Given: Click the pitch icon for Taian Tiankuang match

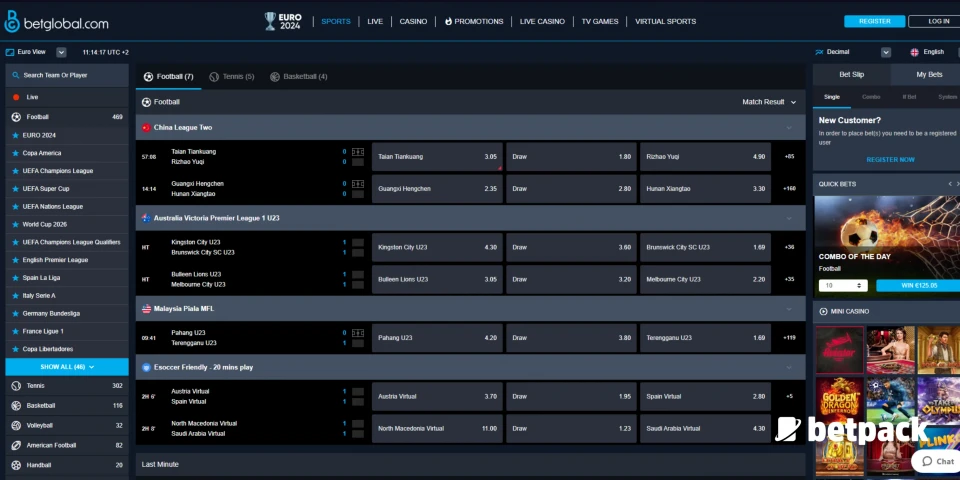Looking at the screenshot, I should click(358, 152).
